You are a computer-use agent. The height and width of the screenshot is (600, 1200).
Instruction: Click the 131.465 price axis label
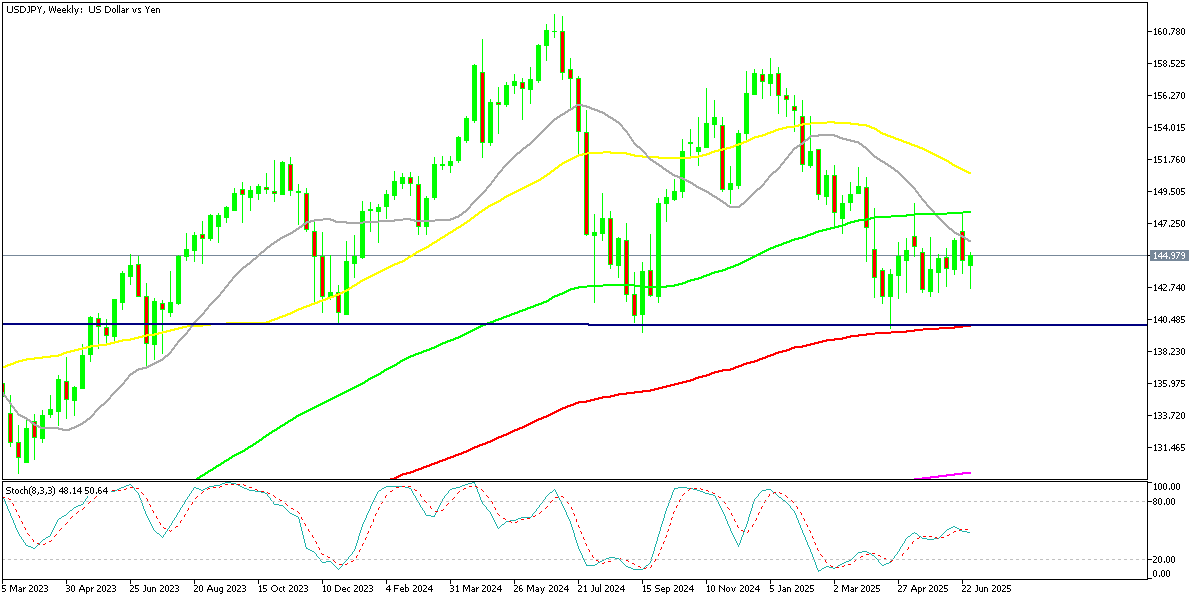click(1169, 448)
